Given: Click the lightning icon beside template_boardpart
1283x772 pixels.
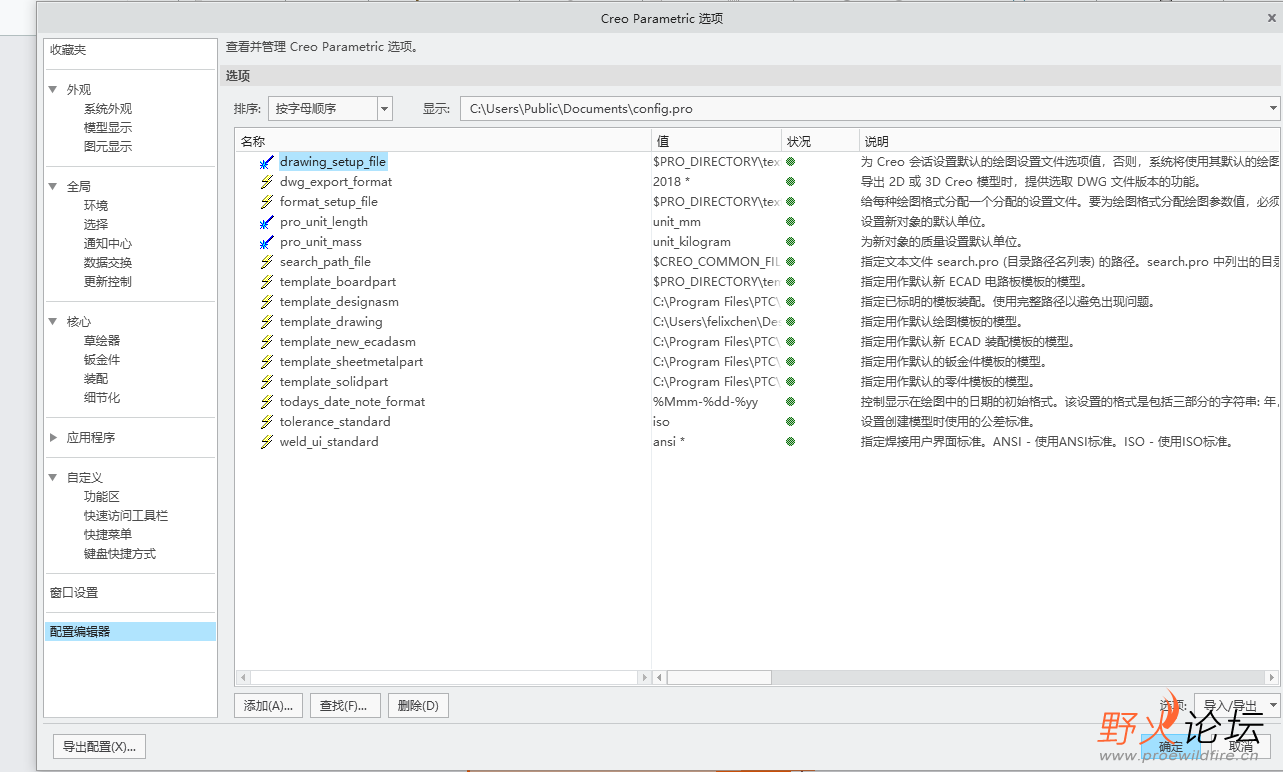Looking at the screenshot, I should click(266, 282).
